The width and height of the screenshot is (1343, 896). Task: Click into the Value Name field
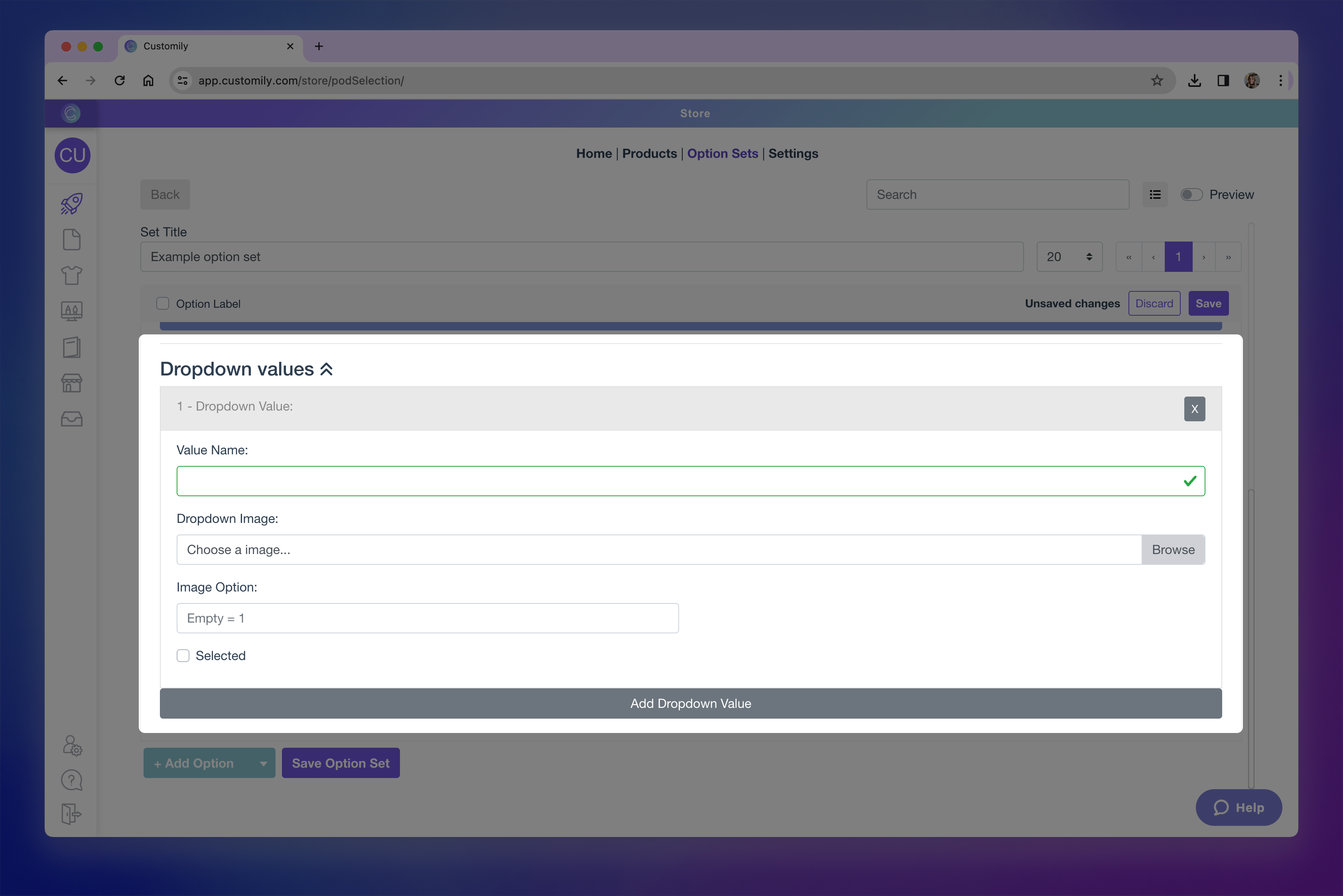pyautogui.click(x=680, y=481)
